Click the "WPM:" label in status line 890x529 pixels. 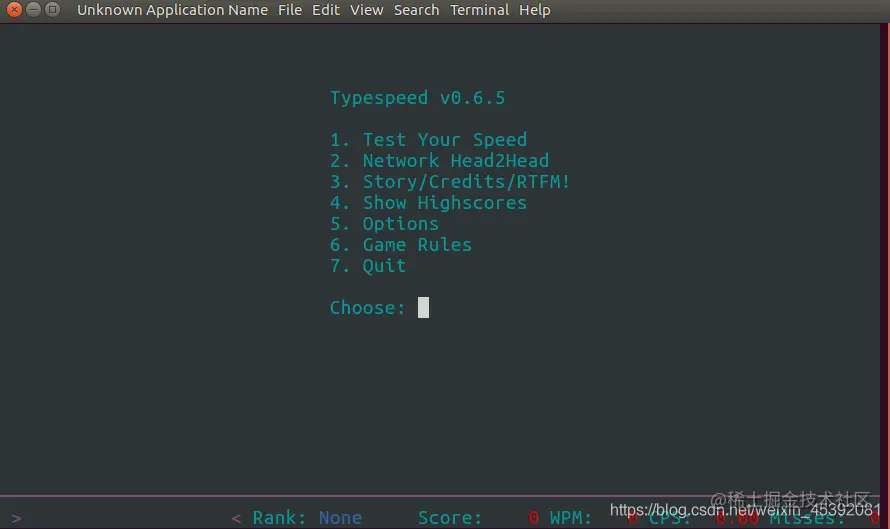pos(571,518)
